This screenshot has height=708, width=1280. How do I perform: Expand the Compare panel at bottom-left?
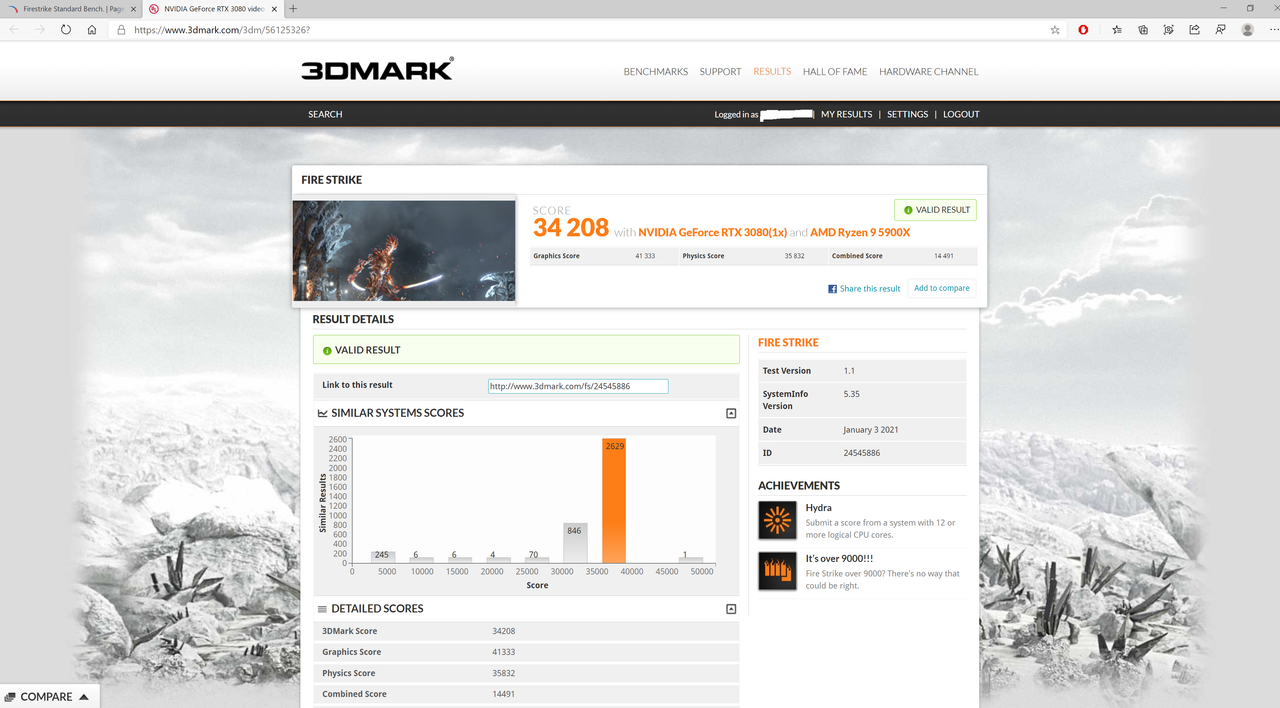(x=47, y=697)
